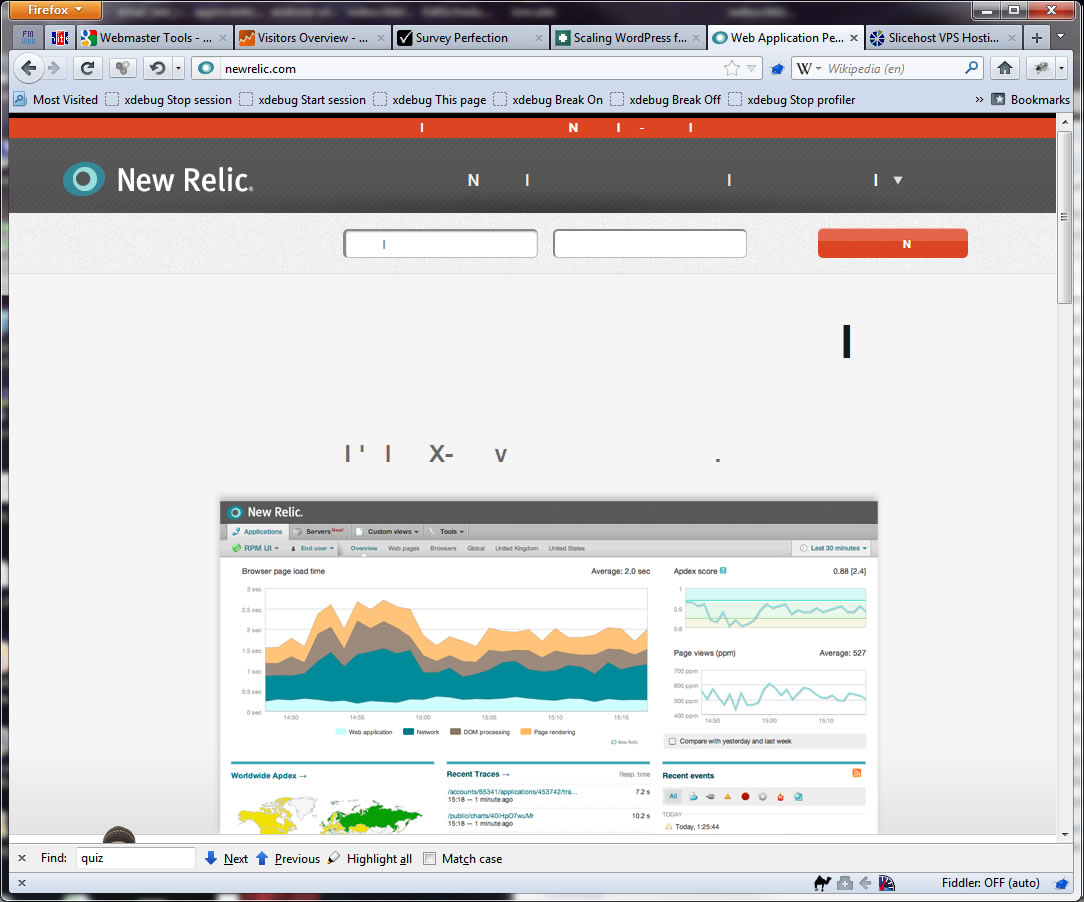Reload the page with the refresh icon
Image resolution: width=1084 pixels, height=902 pixels.
point(88,68)
